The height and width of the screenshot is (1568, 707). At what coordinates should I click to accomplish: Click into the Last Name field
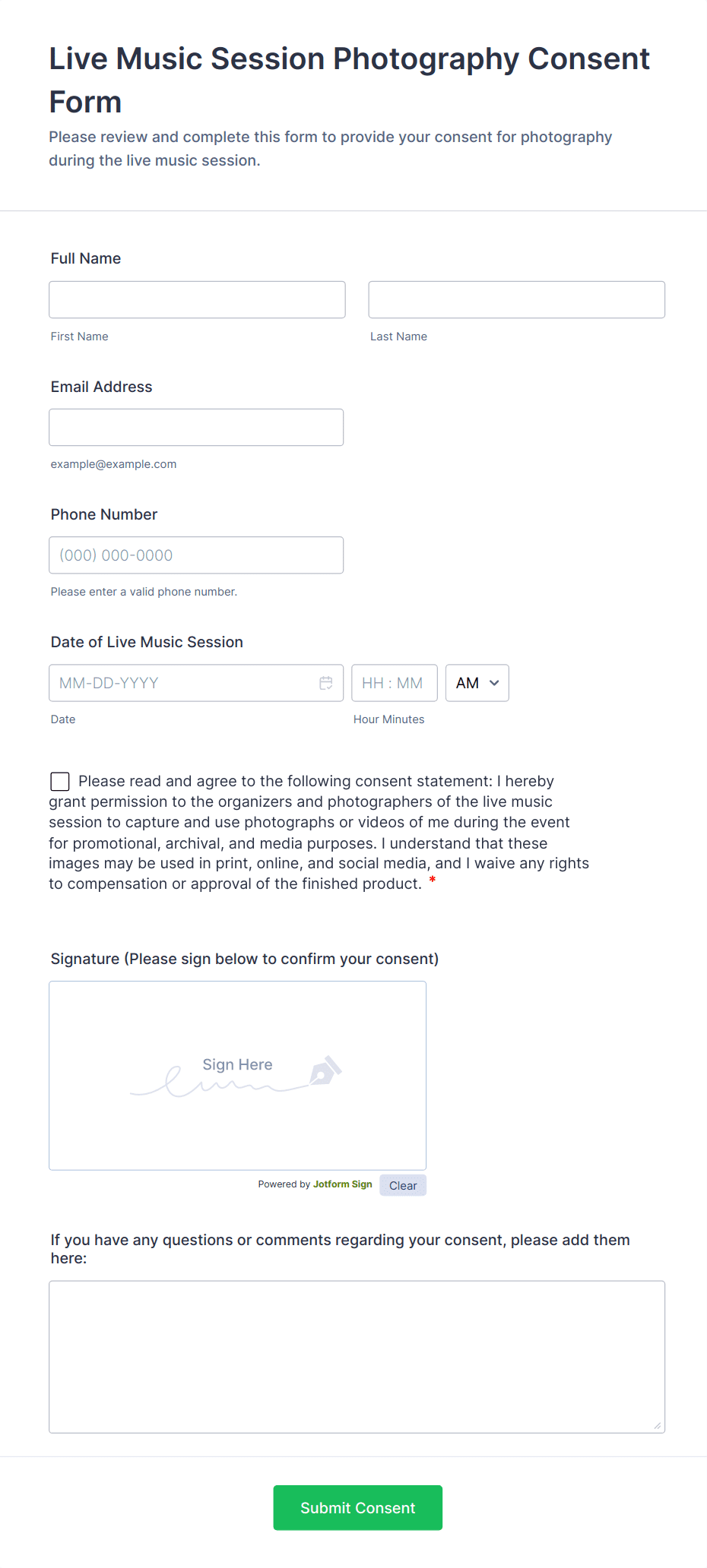516,299
